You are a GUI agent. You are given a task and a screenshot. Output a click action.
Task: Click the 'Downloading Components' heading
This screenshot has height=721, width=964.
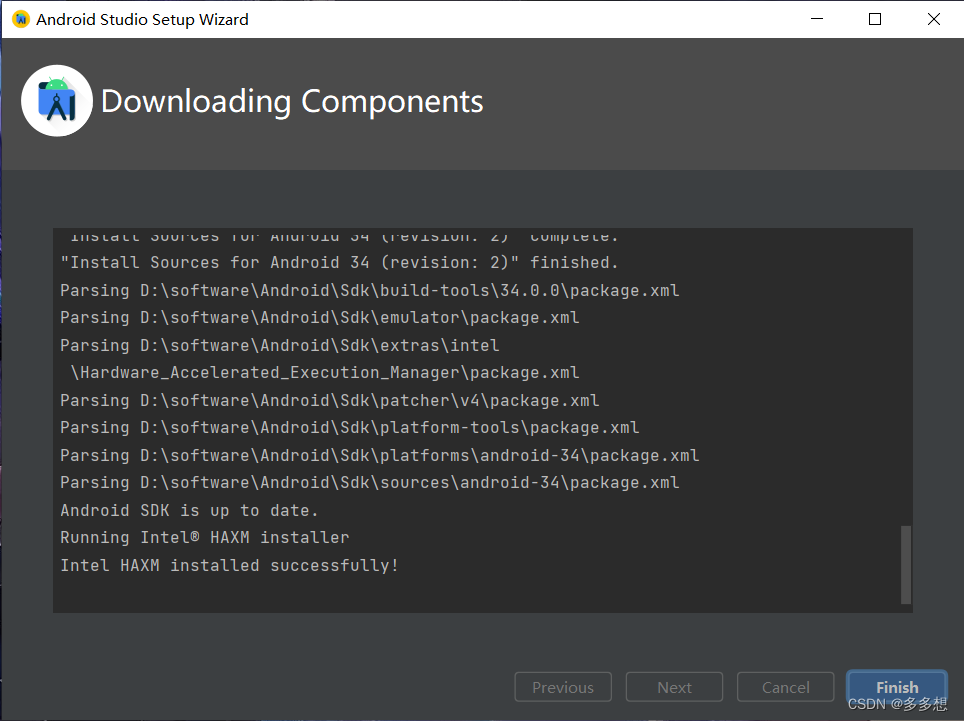292,101
